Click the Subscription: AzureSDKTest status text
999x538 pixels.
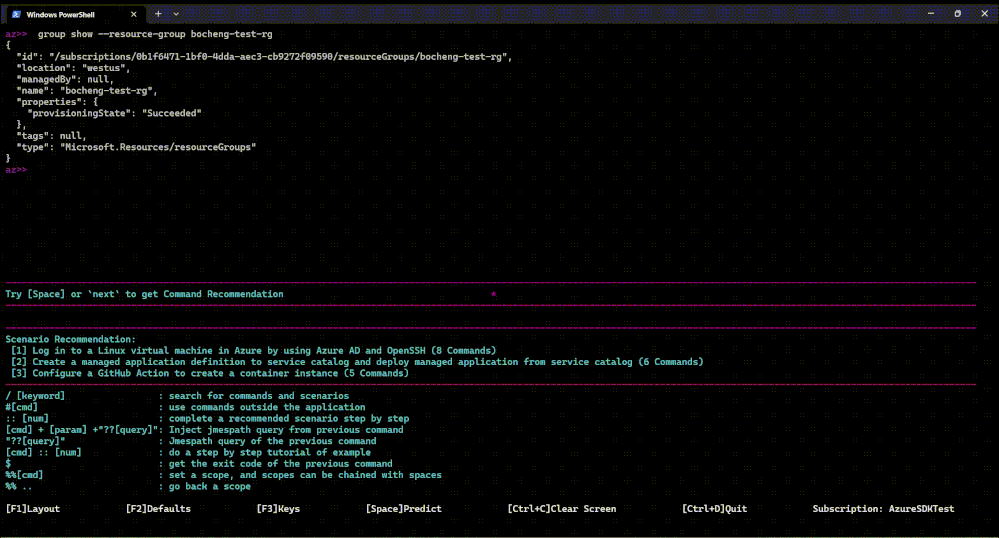[x=883, y=509]
